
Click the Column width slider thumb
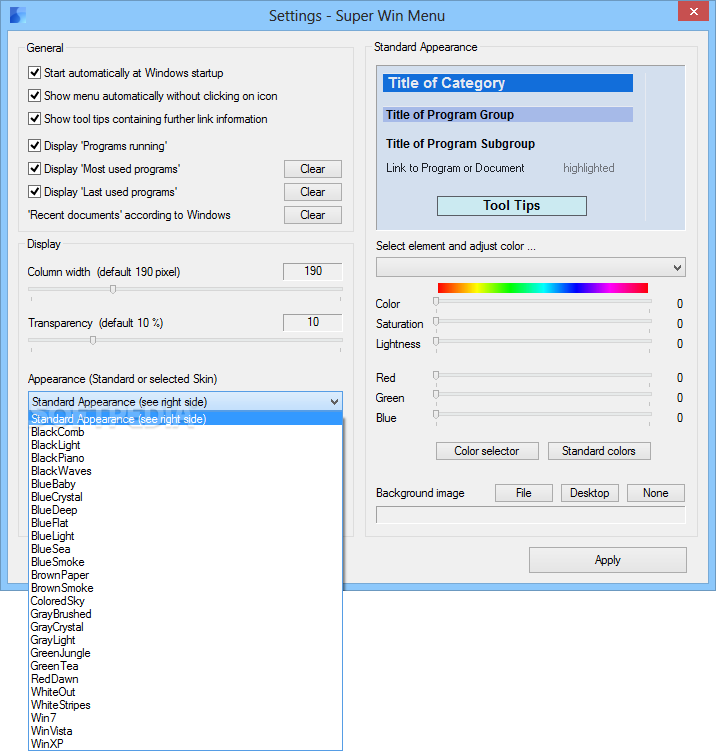coord(113,289)
